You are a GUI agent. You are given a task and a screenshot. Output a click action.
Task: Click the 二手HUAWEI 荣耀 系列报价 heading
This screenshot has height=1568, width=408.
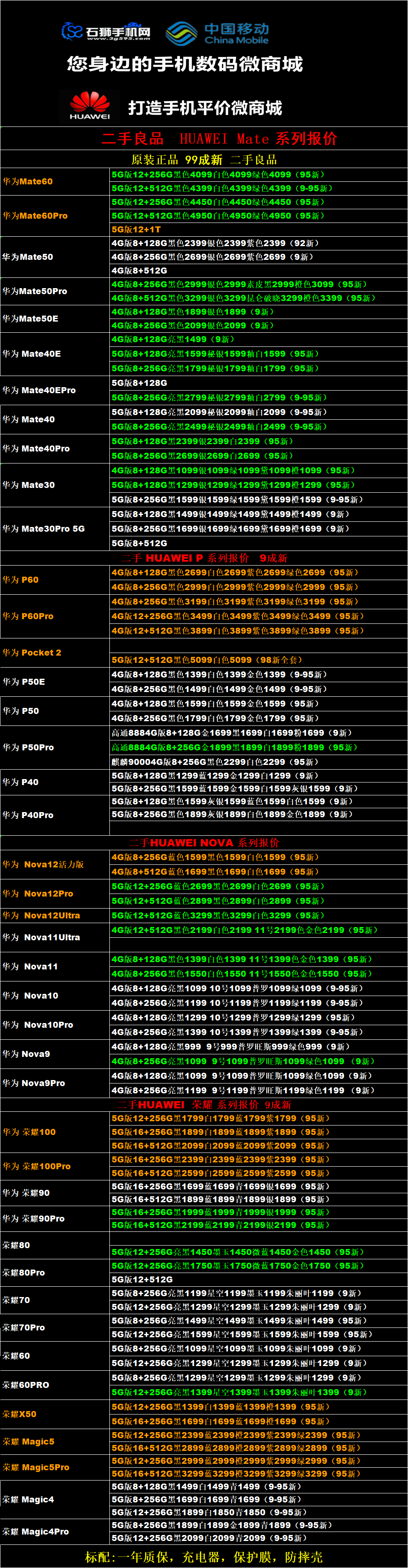coord(204,1105)
